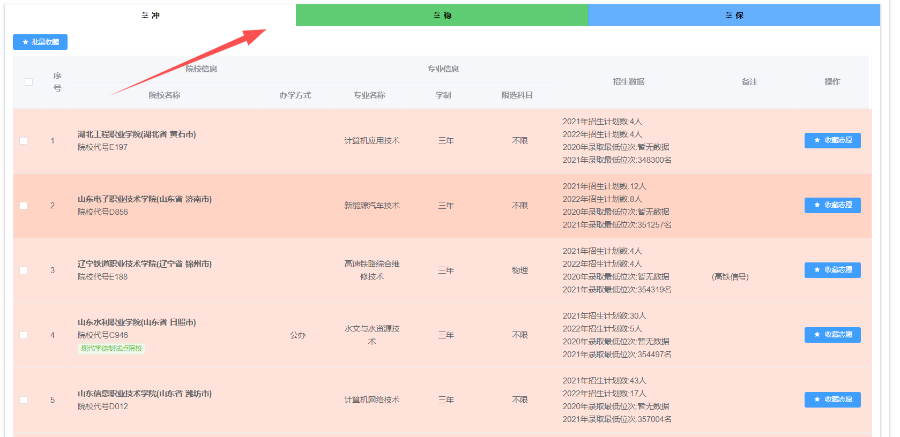Check the box for 山东水利职业学院 row
Screen dimensions: 900x437
[x=24, y=335]
